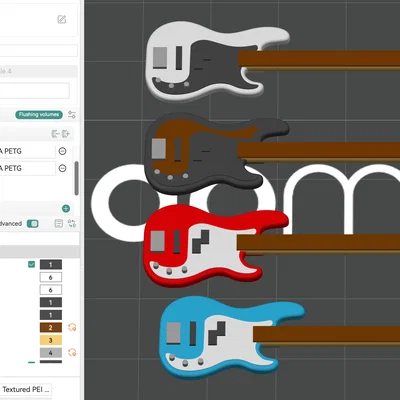Open the first PETG filament dropdown
This screenshot has width=400, height=400.
[27, 151]
